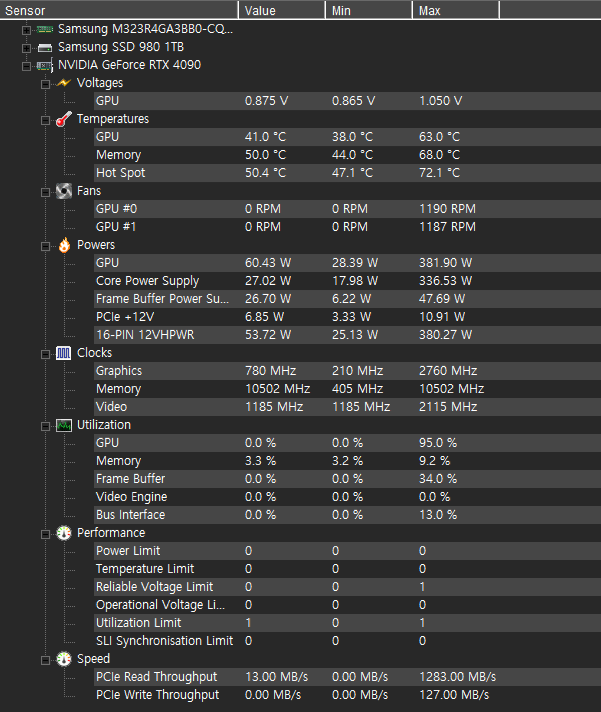Click the Temperatures thermometer icon
This screenshot has height=712, width=601.
[x=64, y=119]
